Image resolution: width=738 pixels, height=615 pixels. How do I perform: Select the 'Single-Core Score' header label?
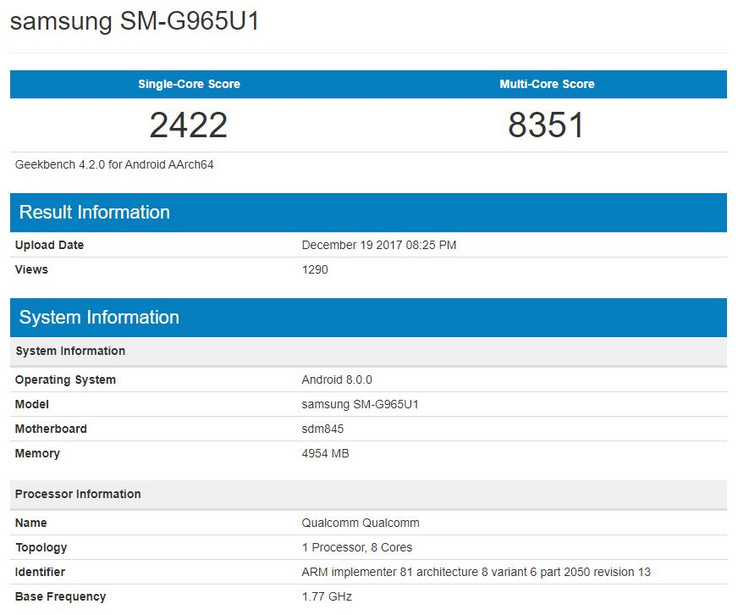coord(189,84)
